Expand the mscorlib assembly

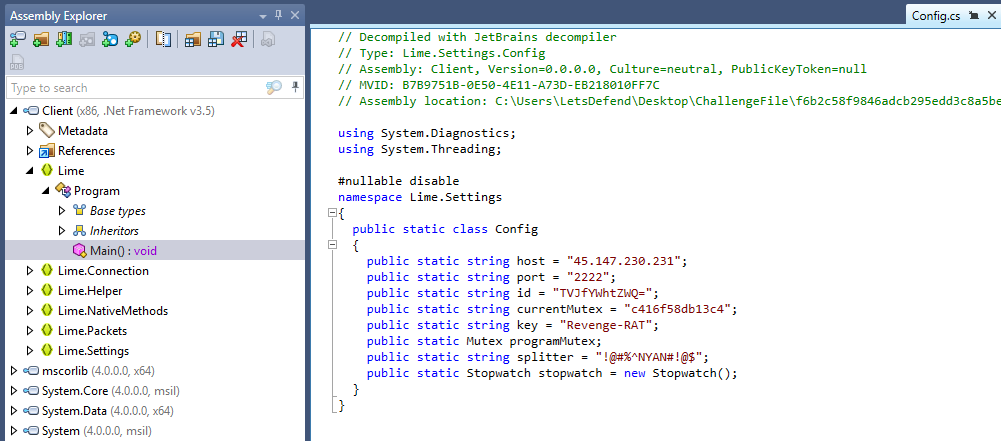pos(13,371)
